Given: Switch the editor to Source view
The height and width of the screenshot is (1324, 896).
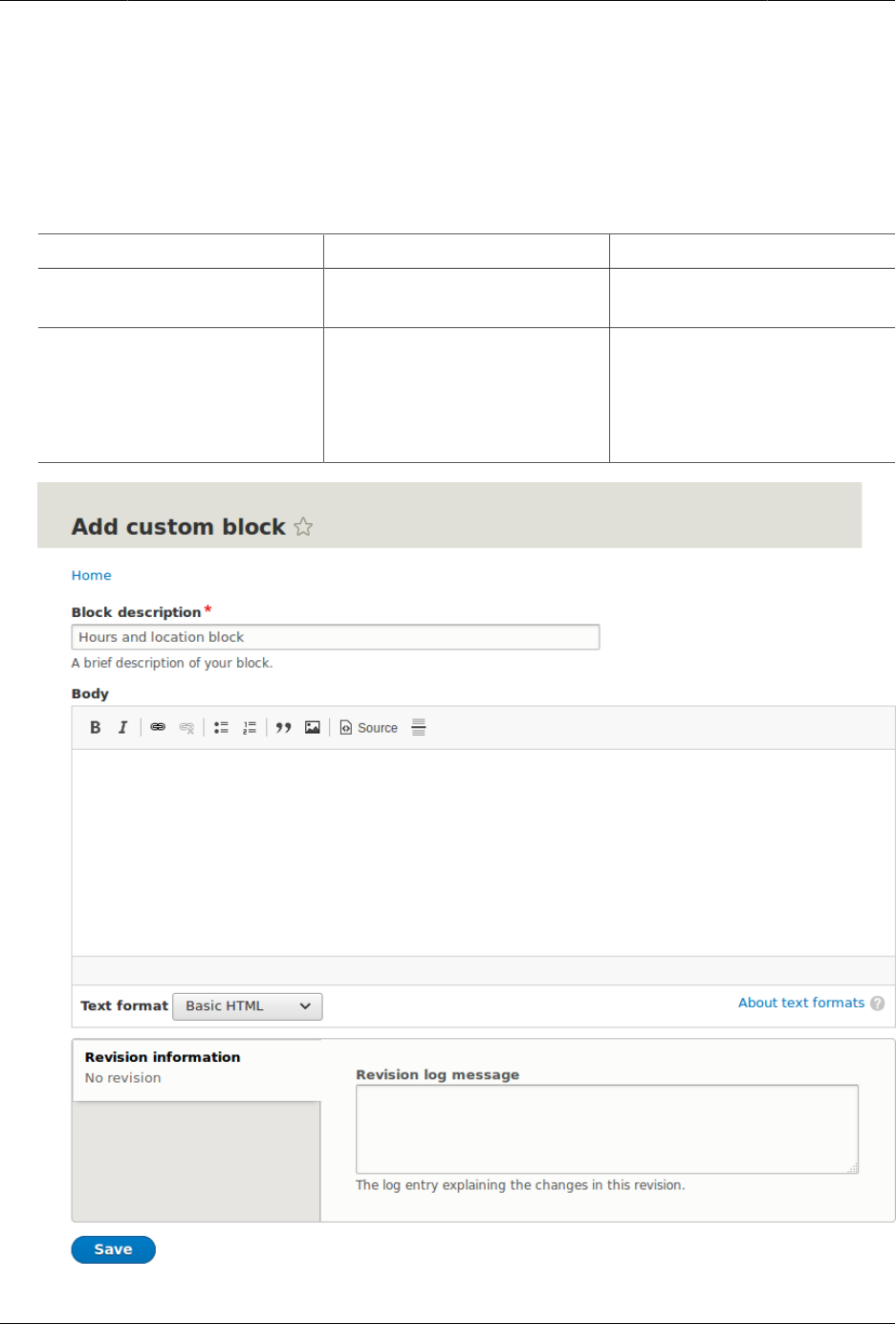Looking at the screenshot, I should click(x=368, y=728).
